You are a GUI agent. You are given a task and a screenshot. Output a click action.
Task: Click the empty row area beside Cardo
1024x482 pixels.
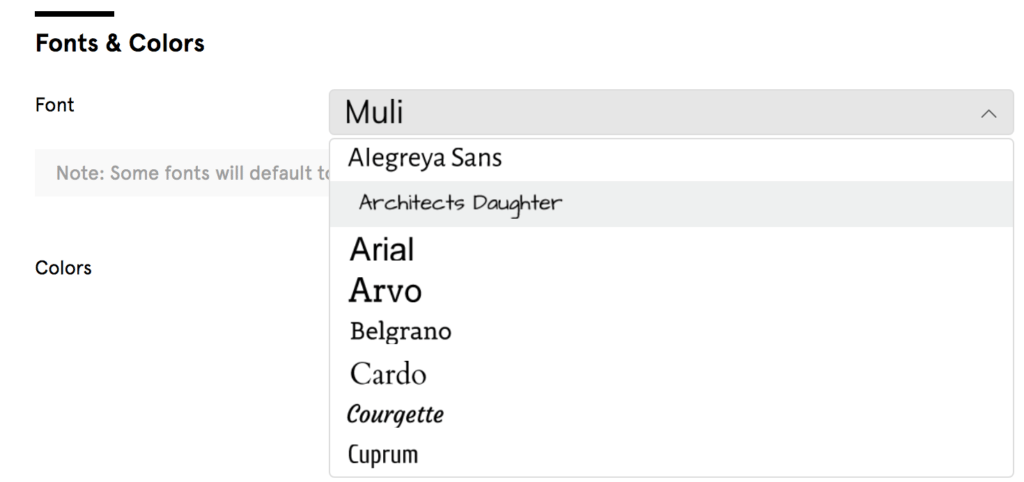coord(718,374)
